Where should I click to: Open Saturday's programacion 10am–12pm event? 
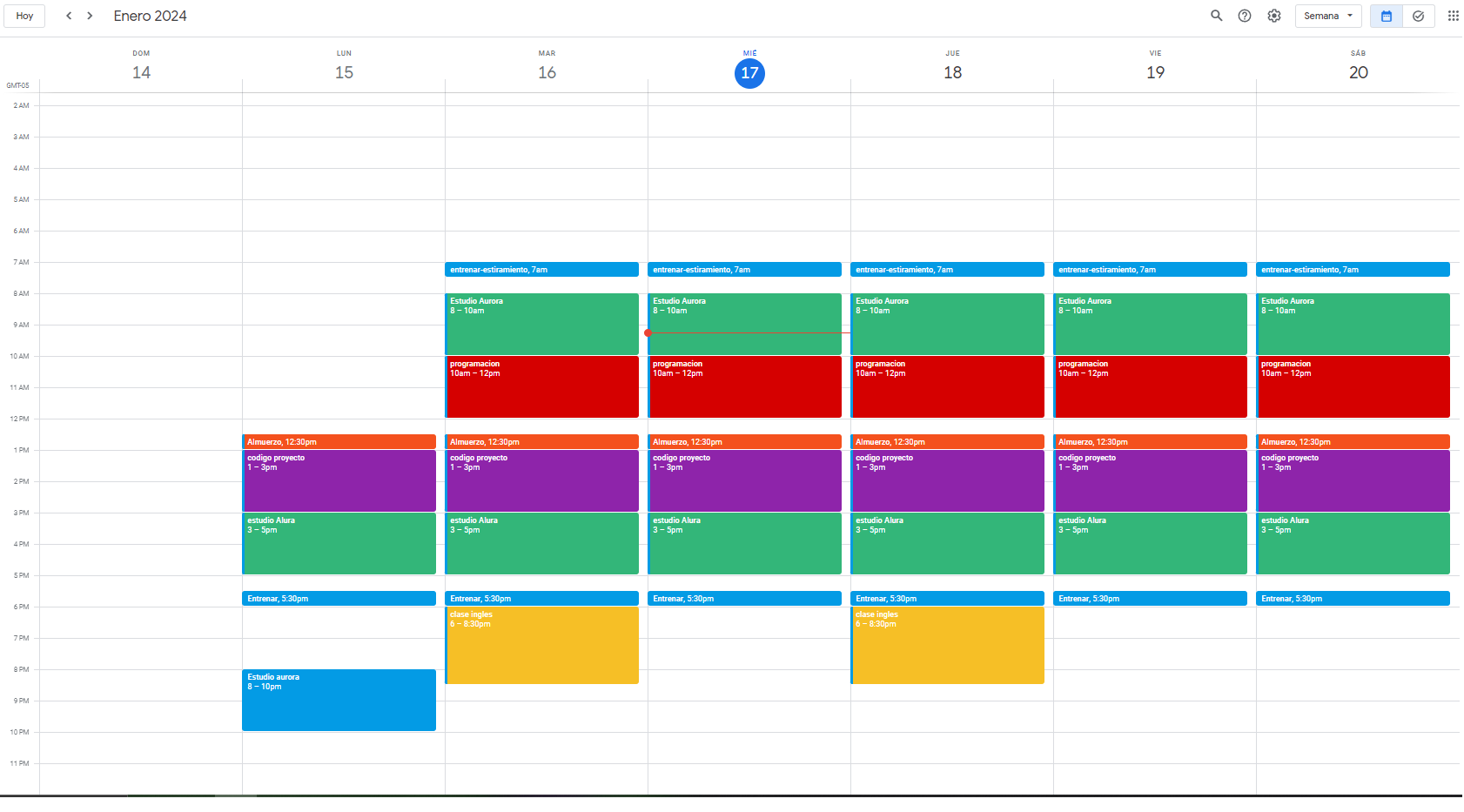tap(1353, 386)
